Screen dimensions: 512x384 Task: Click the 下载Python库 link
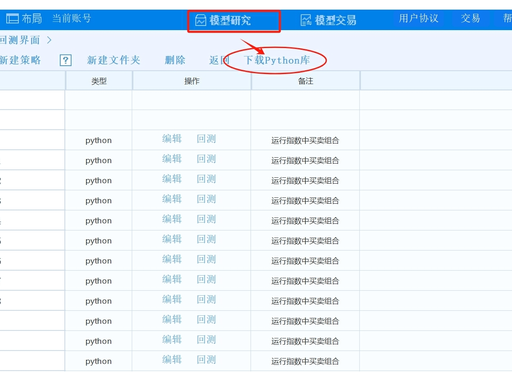tap(277, 60)
